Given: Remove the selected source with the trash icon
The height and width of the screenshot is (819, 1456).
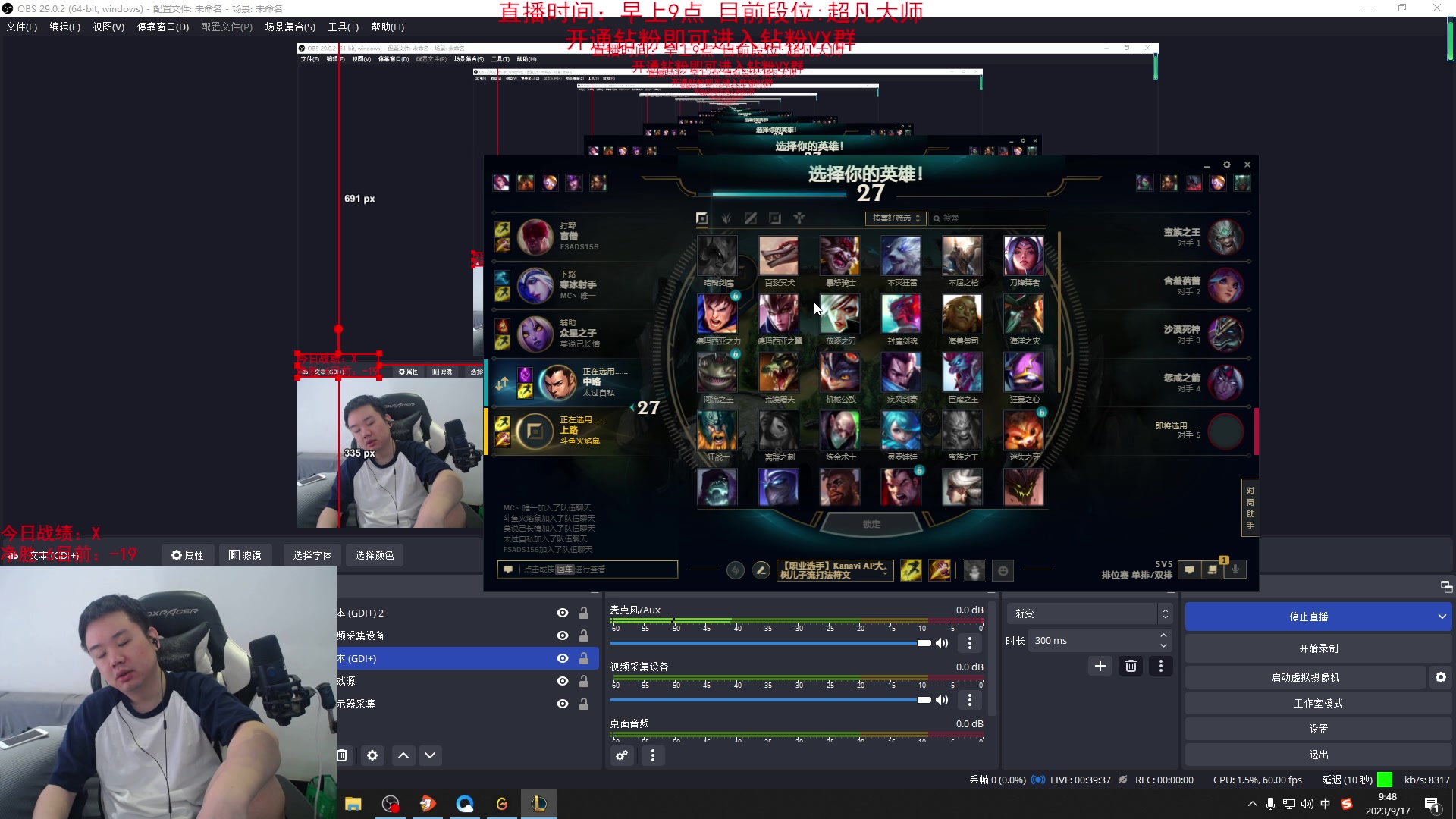Looking at the screenshot, I should click(342, 755).
